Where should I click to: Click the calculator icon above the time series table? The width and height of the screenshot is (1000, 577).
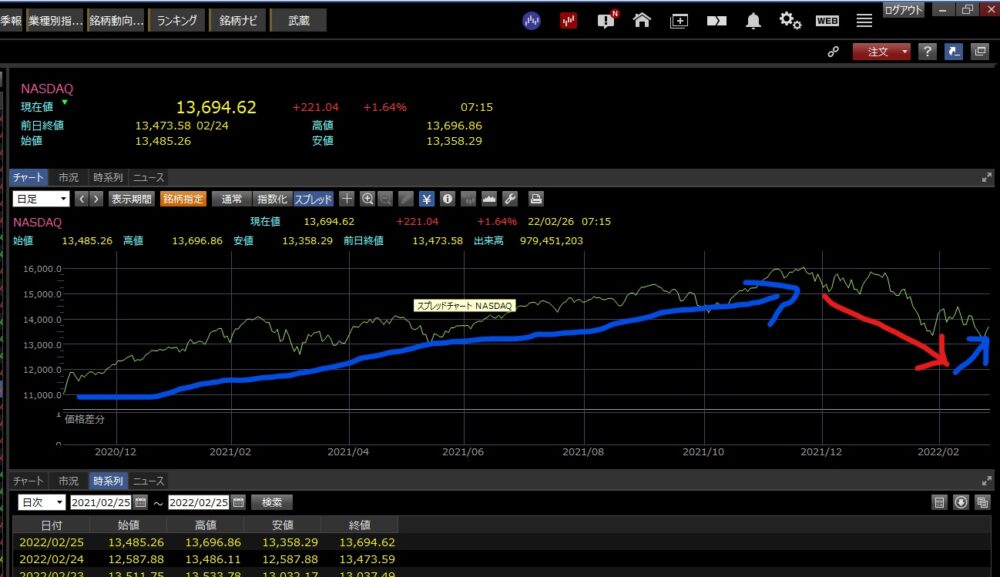click(939, 502)
